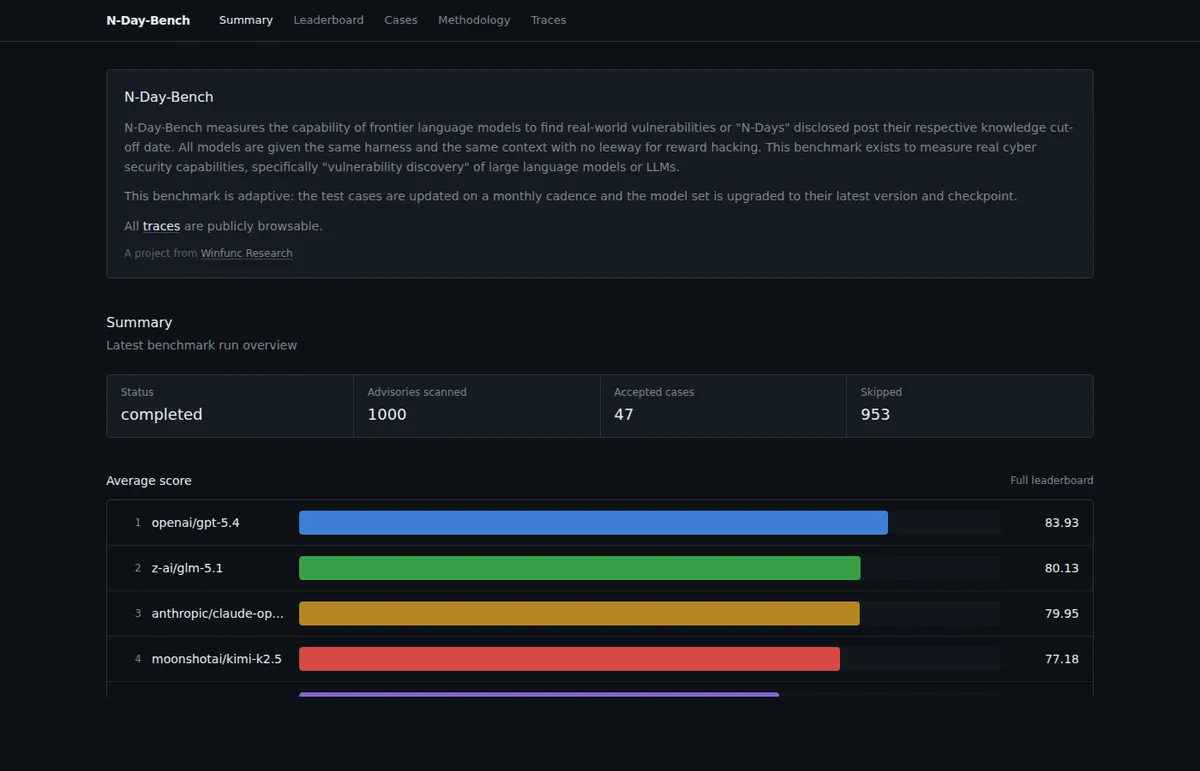Click the blue openai/gpt-5.4 score bar
This screenshot has width=1200, height=771.
pos(593,523)
